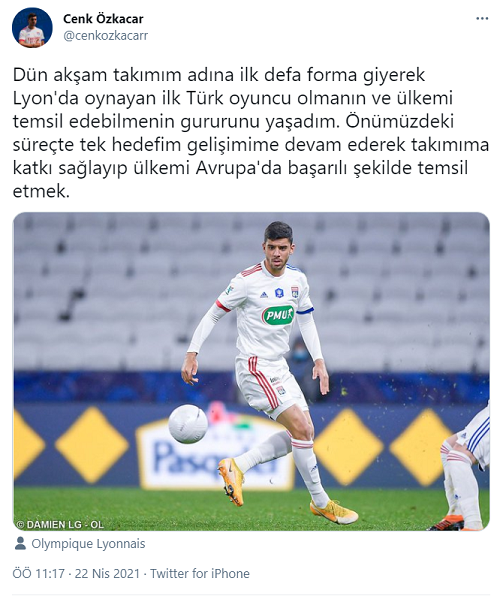Open the attached football match photo
The height and width of the screenshot is (596, 500).
(x=251, y=371)
